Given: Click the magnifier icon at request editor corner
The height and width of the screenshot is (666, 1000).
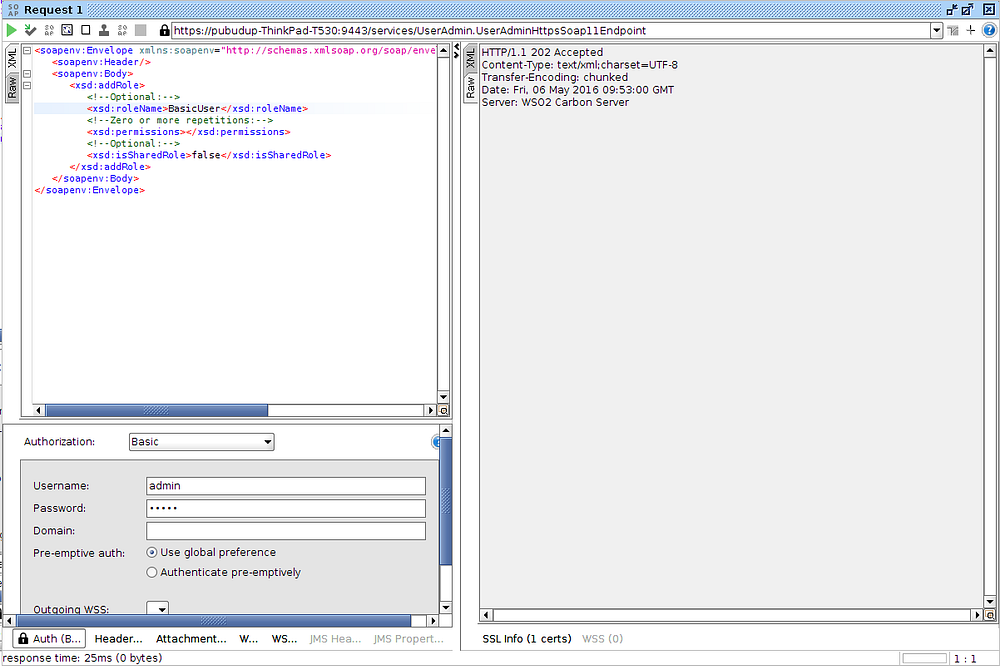Looking at the screenshot, I should 444,410.
